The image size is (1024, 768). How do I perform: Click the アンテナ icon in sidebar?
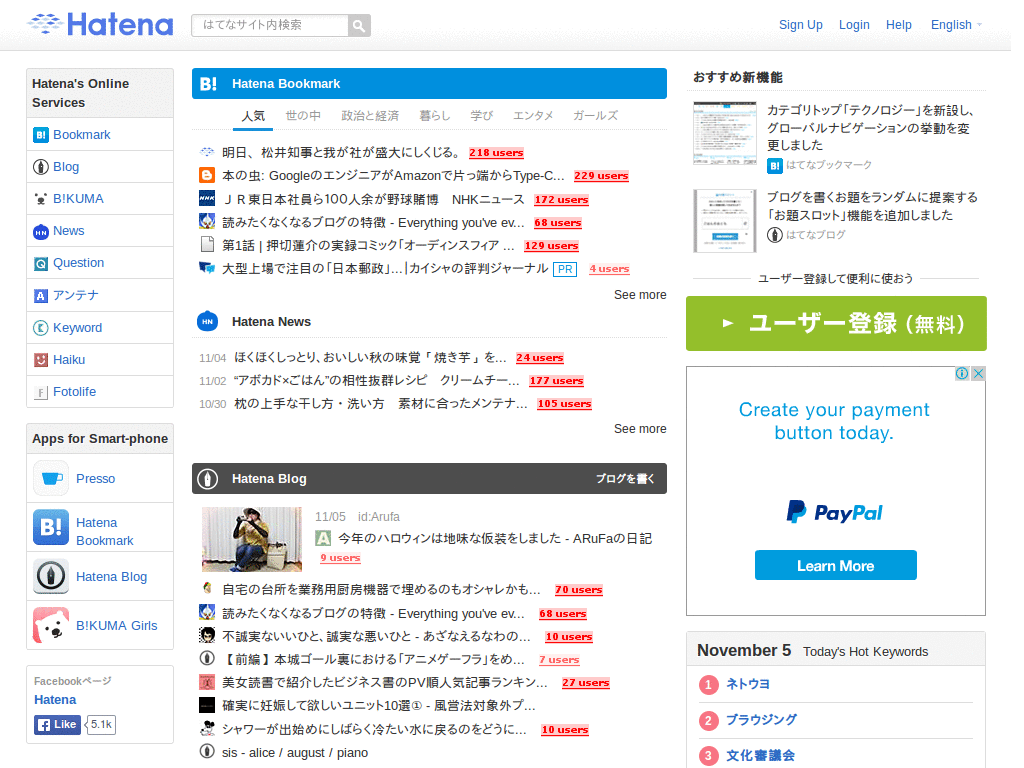tap(40, 295)
